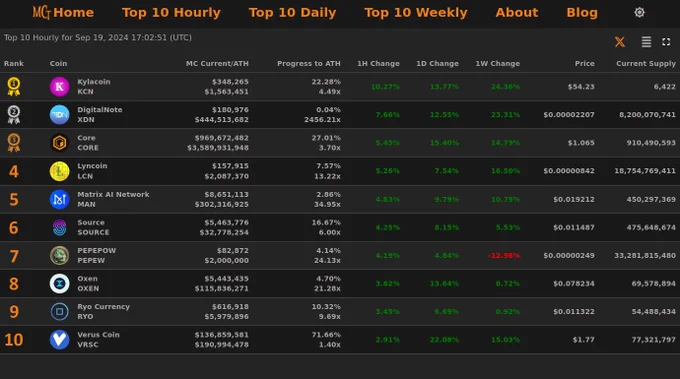Image resolution: width=680 pixels, height=379 pixels.
Task: Click the rank number 7
Action: pos(14,256)
